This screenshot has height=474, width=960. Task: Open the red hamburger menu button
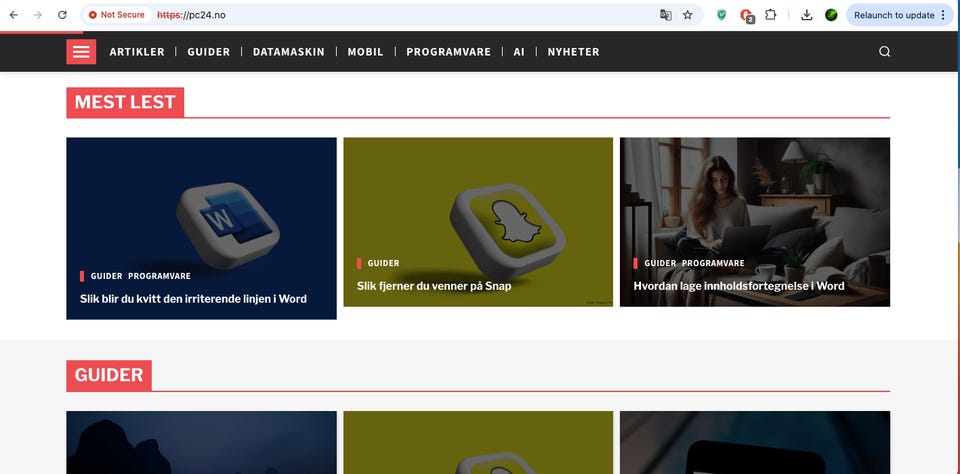coord(81,51)
